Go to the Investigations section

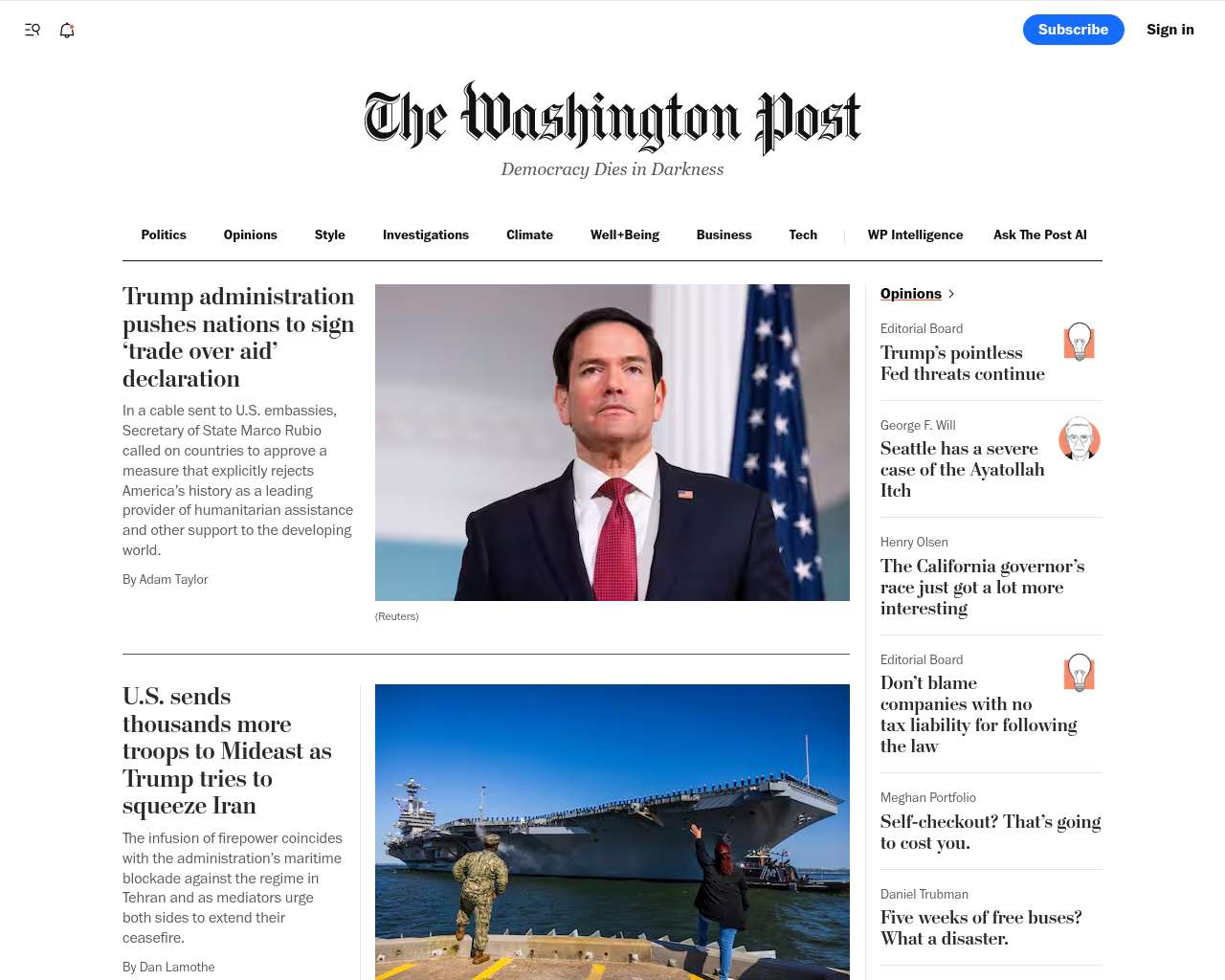click(426, 234)
